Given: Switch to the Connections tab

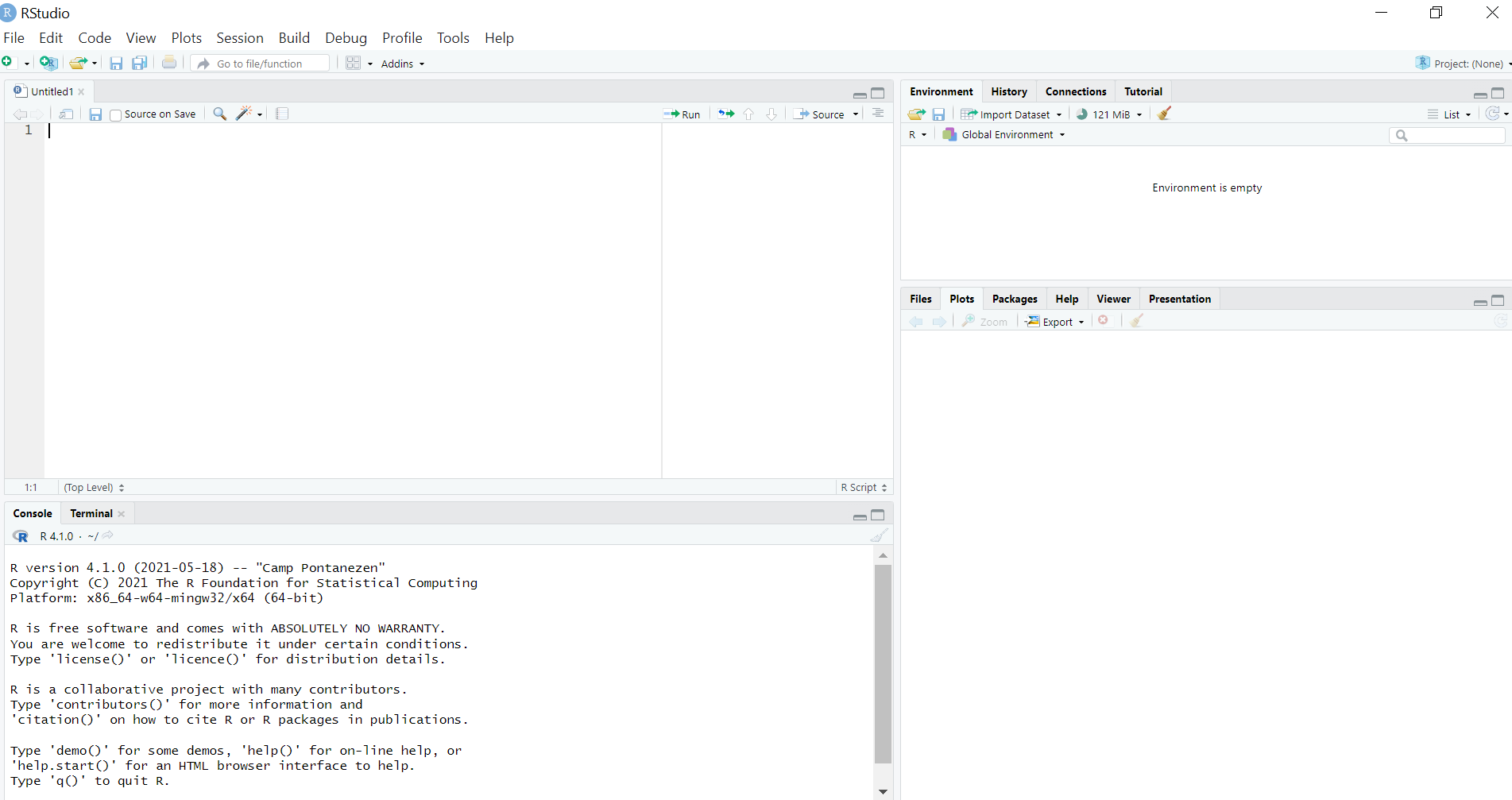Looking at the screenshot, I should 1076,91.
